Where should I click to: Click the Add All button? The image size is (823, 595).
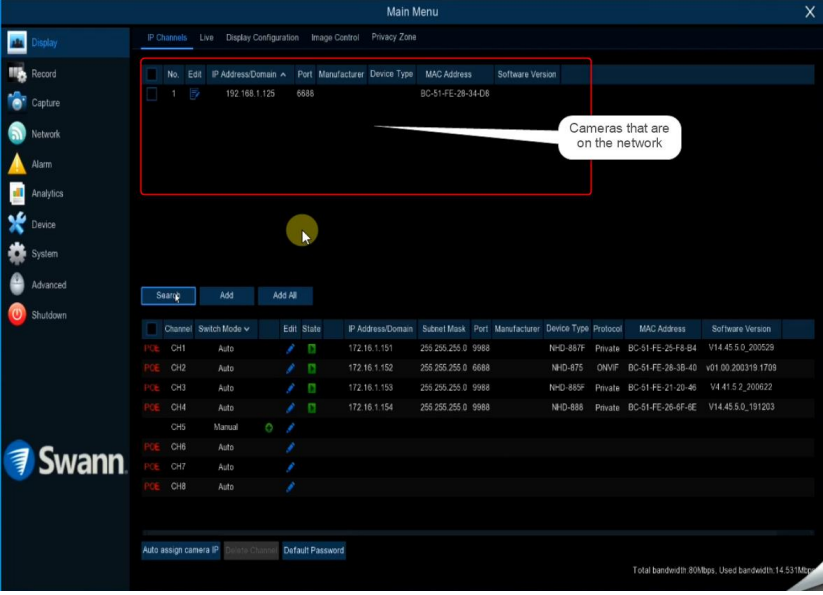[x=285, y=296]
